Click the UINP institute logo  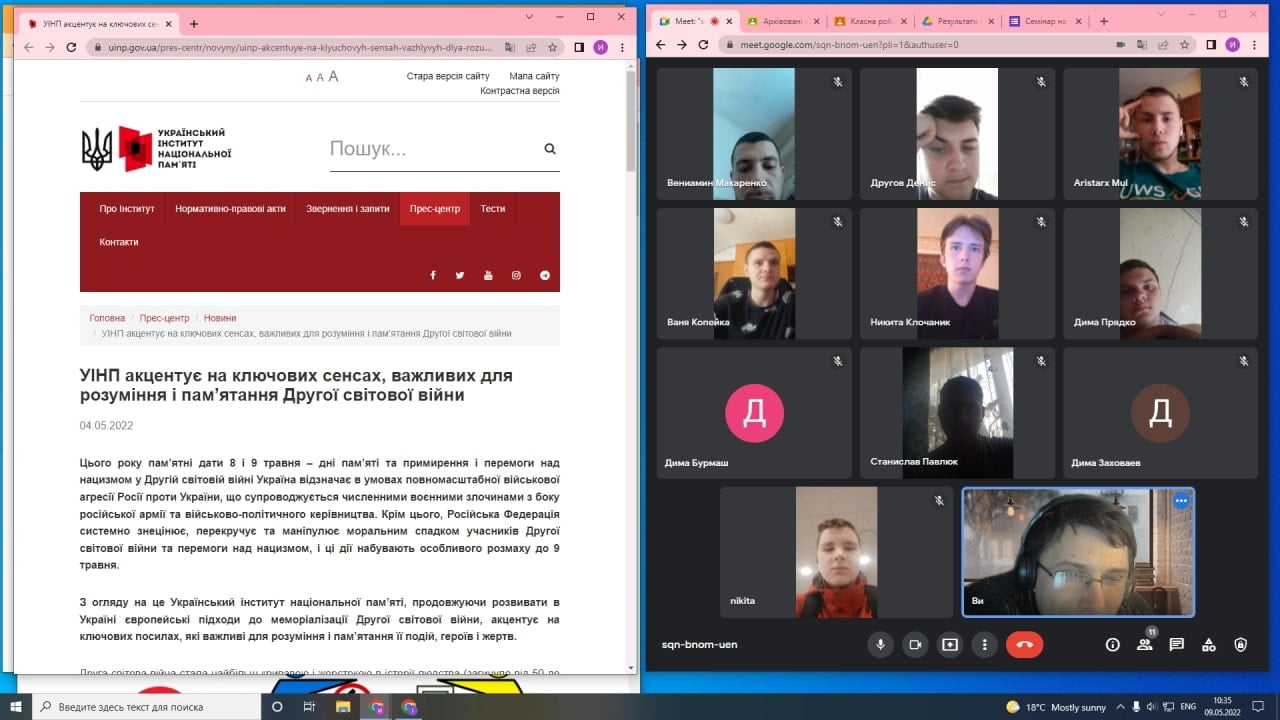tap(156, 149)
